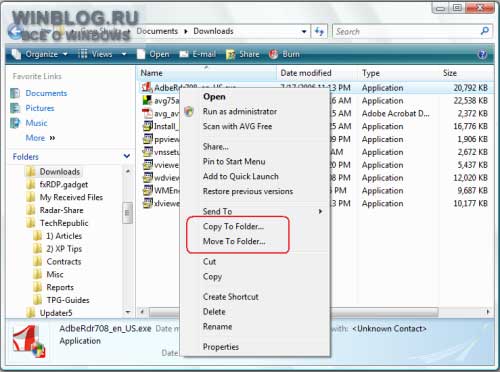Click the Burn toolbar button
500x372 pixels.
284,54
